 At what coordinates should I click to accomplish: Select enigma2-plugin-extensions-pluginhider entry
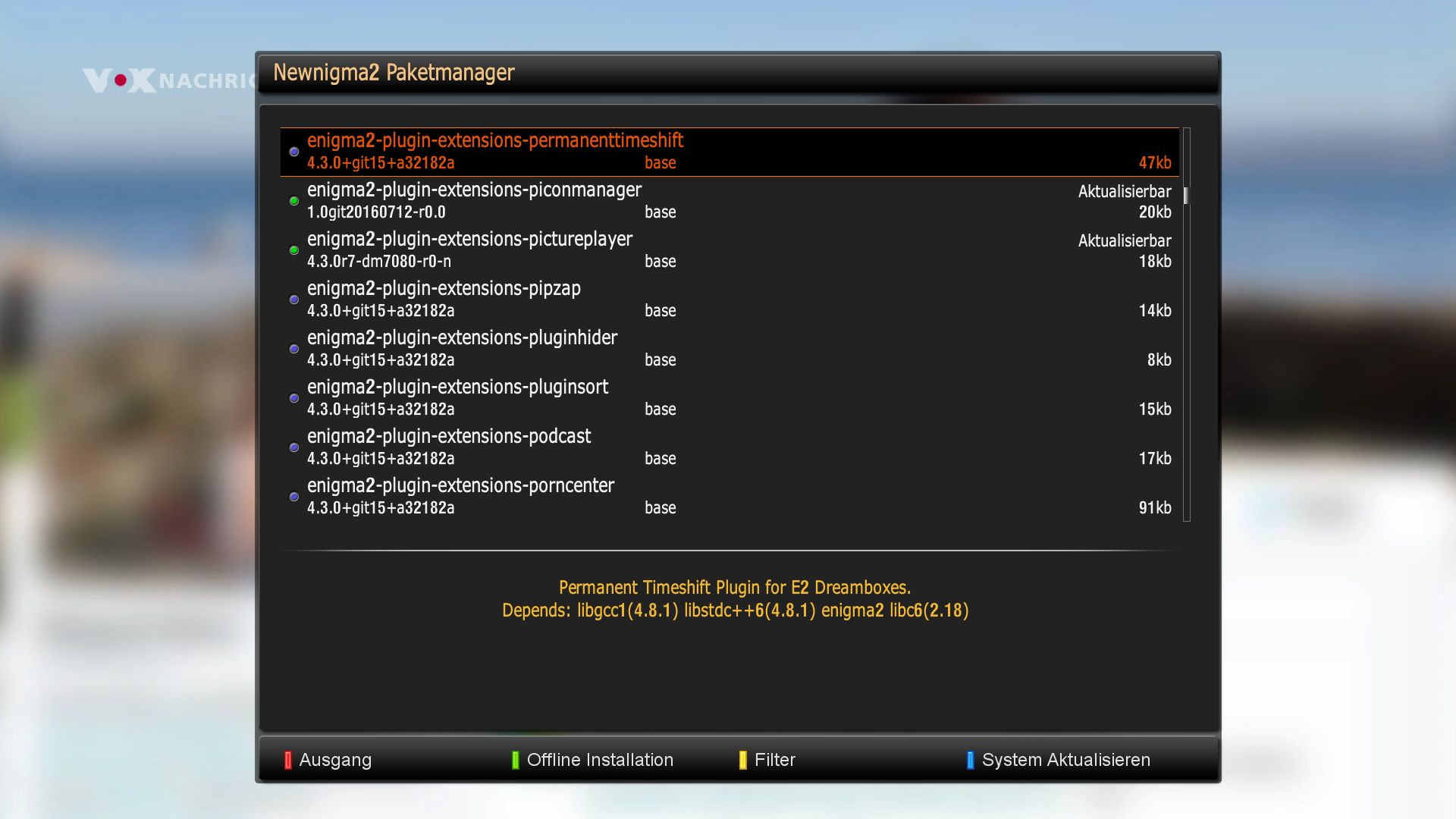pos(730,349)
